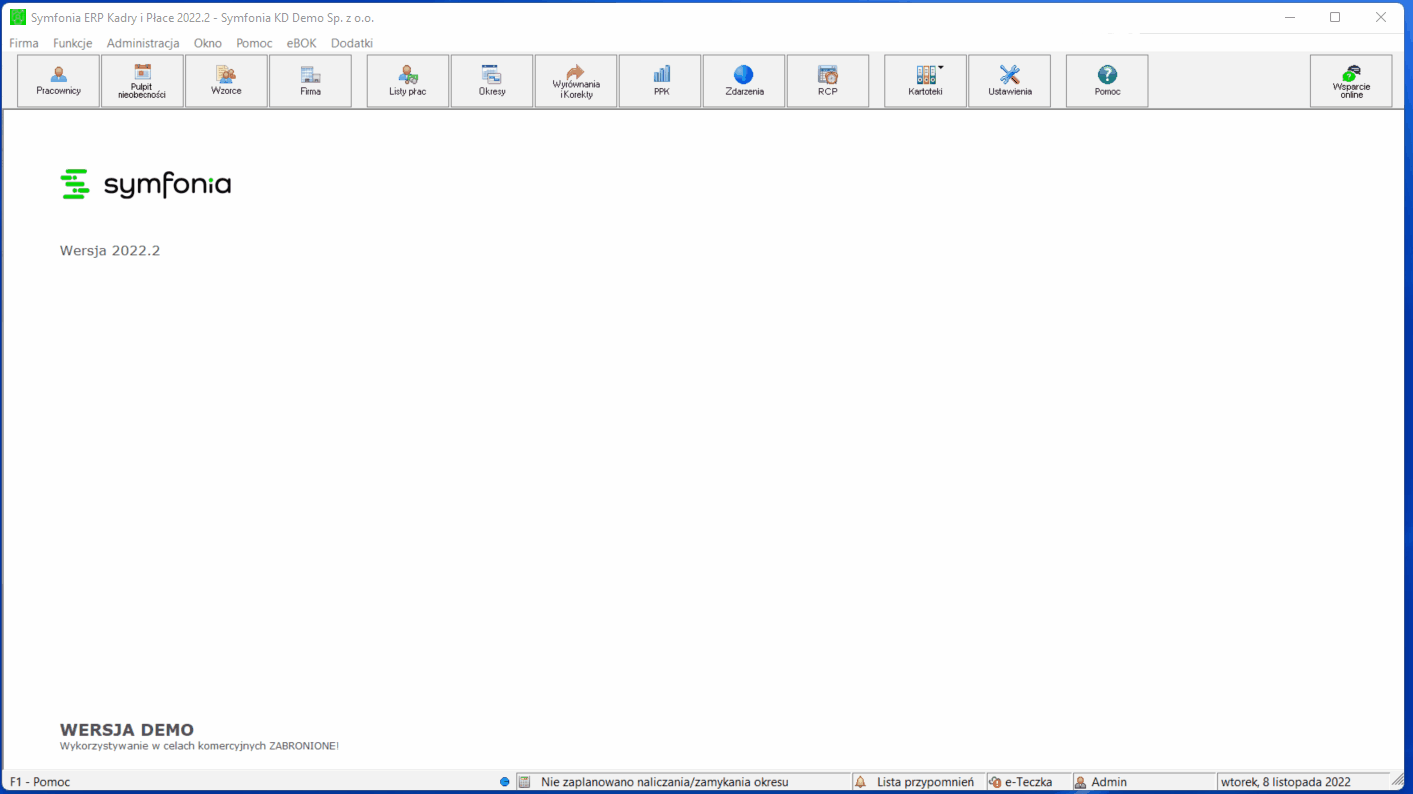
Task: Open the Pracownicy toolbar button
Action: point(58,81)
